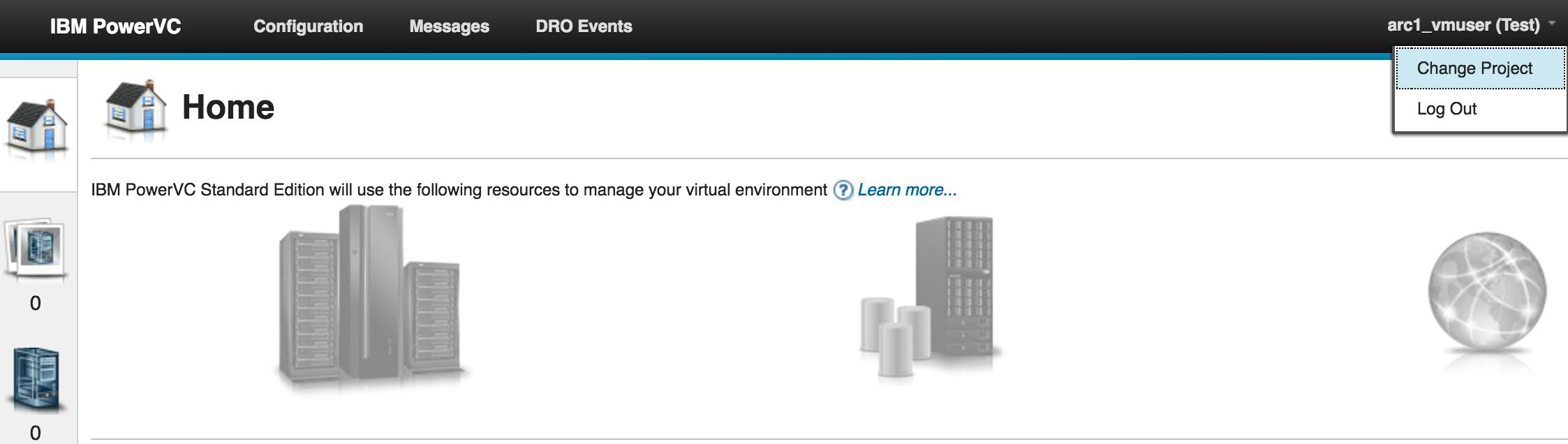Click the house icon beside Home title
Viewport: 1568px width, 444px height.
pyautogui.click(x=136, y=109)
